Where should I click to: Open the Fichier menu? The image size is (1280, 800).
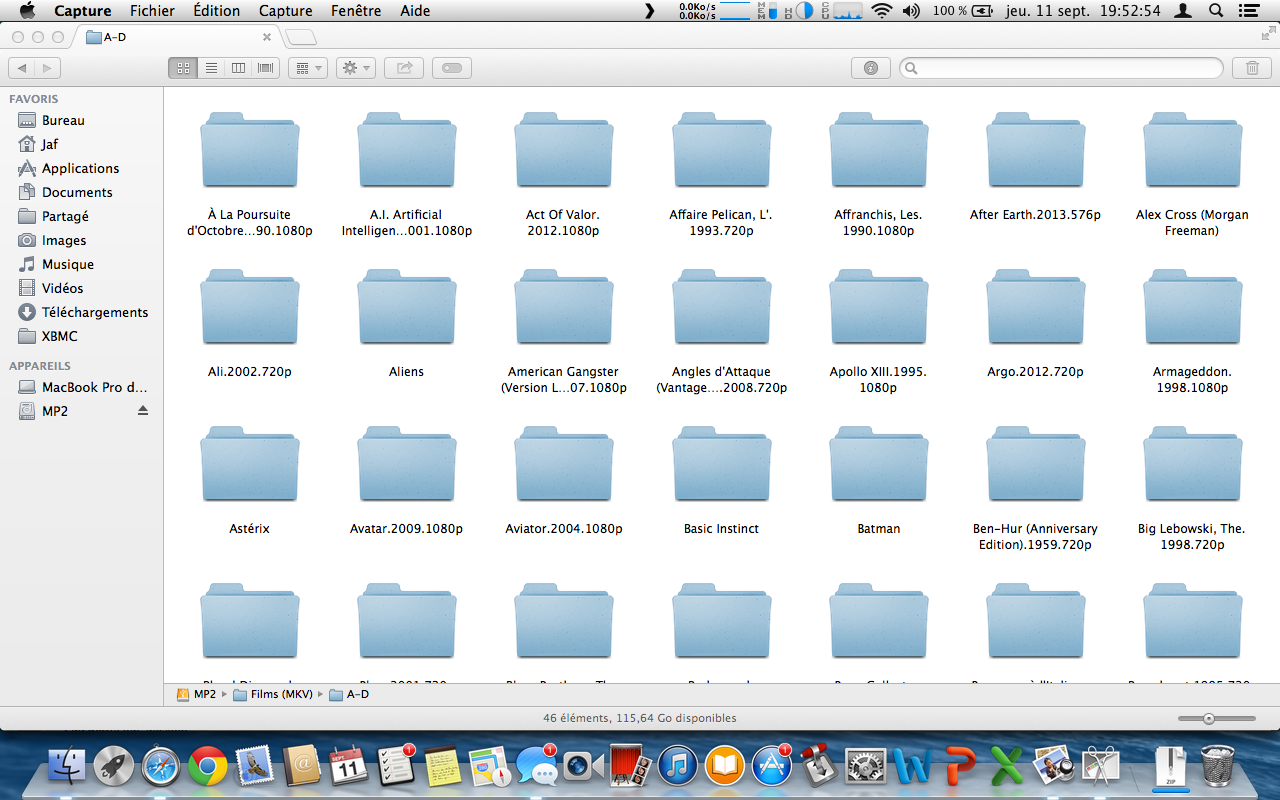pyautogui.click(x=152, y=11)
